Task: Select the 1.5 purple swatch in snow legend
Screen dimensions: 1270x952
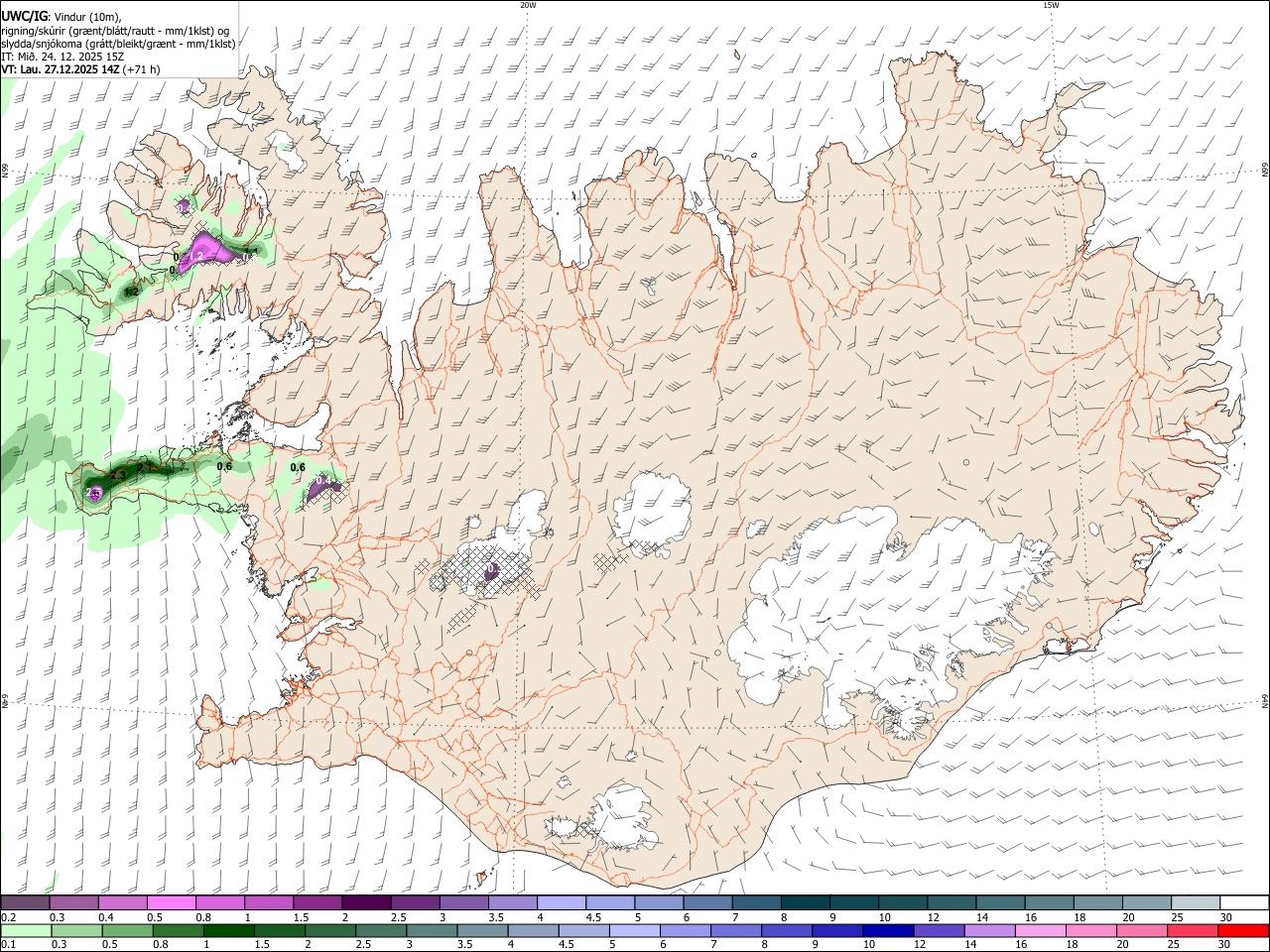Action: tap(317, 902)
